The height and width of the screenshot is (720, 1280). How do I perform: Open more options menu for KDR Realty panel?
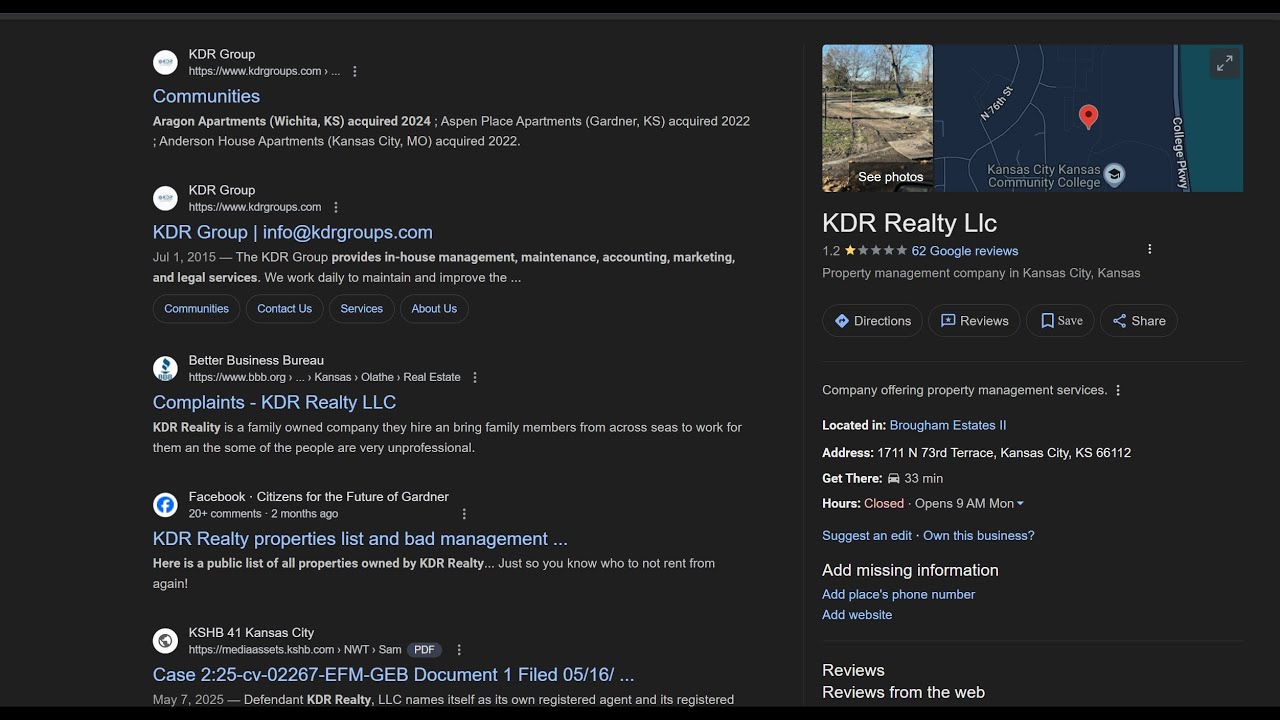coord(1150,249)
